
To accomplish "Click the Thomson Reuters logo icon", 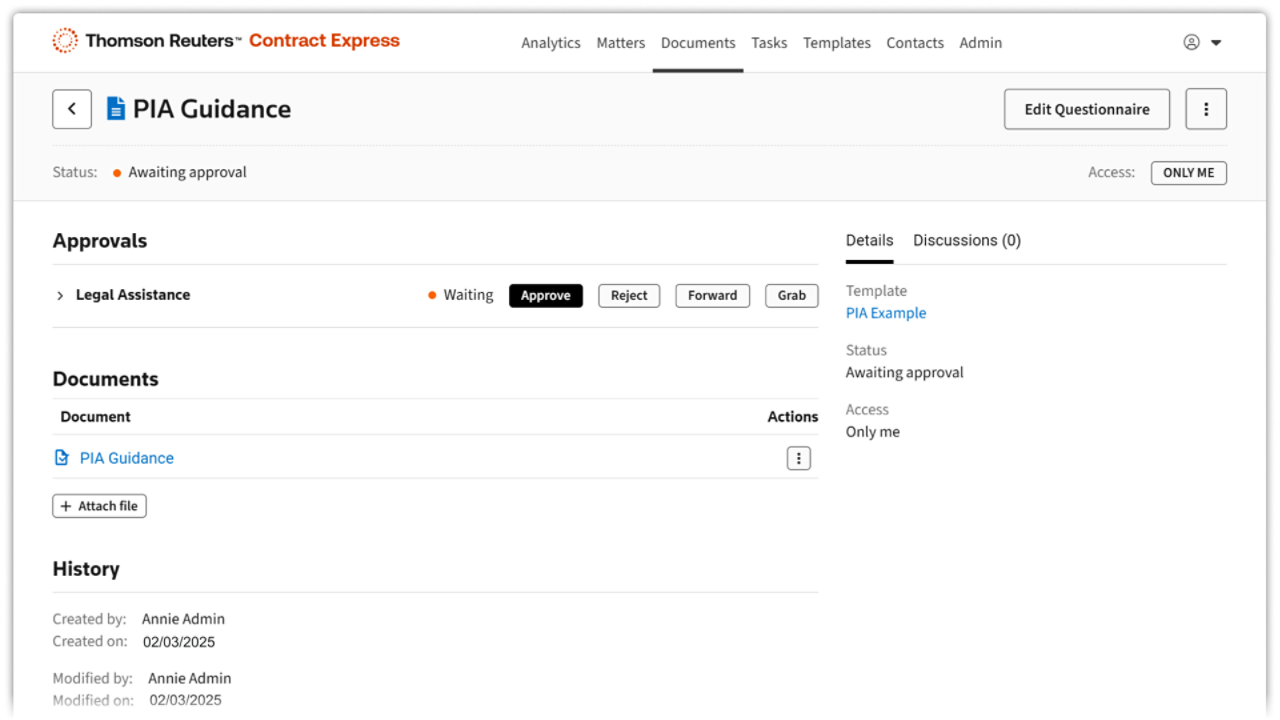I will pyautogui.click(x=65, y=41).
